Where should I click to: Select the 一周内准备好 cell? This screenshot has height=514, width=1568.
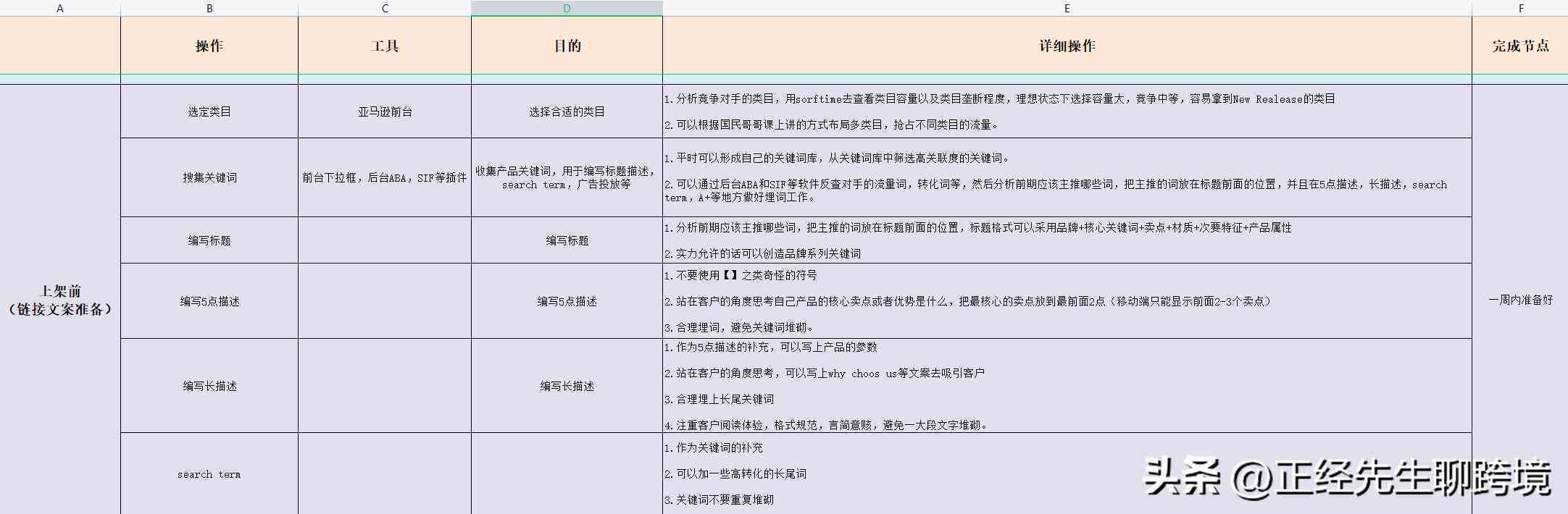[1520, 300]
